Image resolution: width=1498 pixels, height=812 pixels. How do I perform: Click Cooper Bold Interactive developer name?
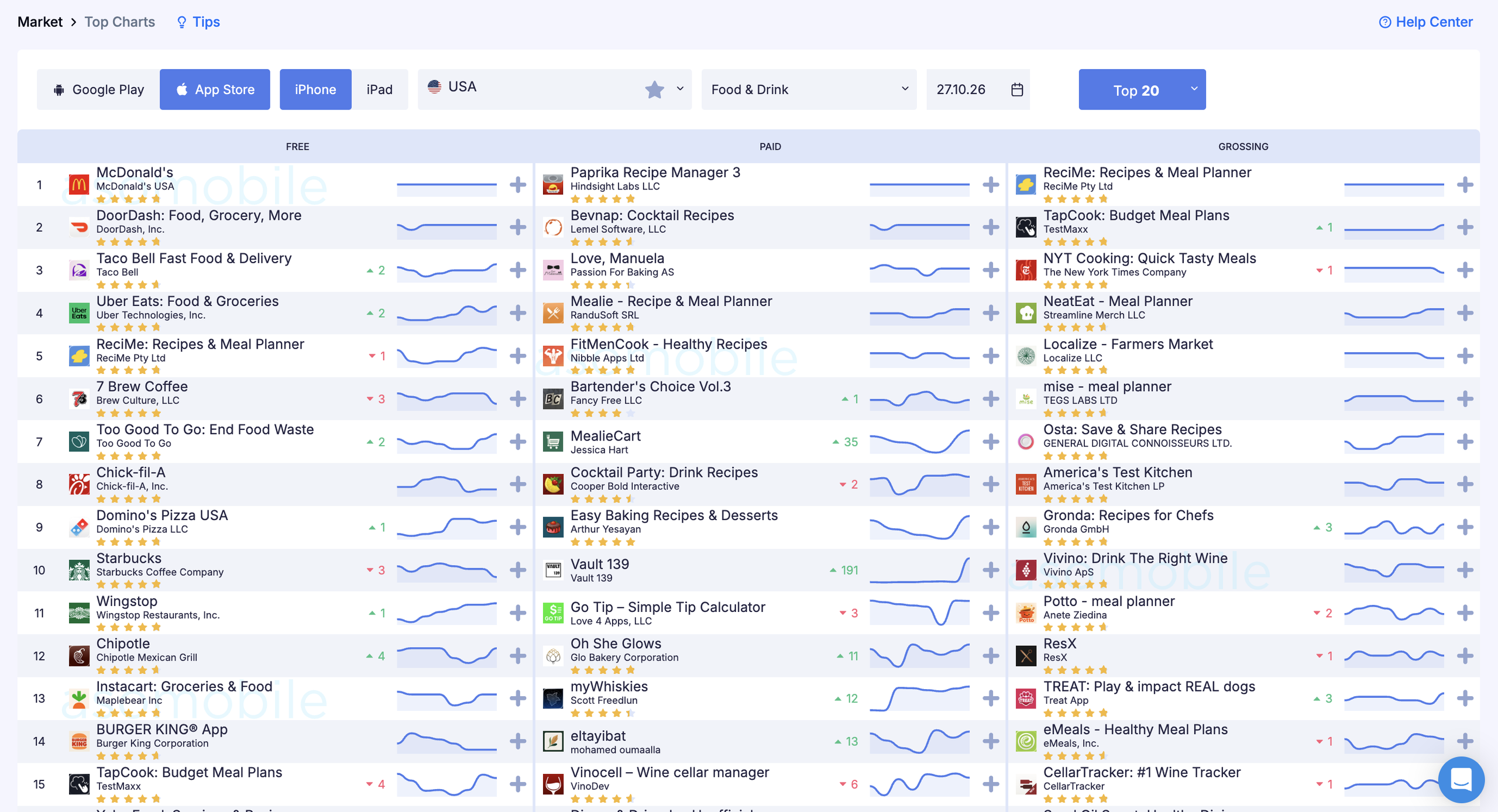(625, 486)
